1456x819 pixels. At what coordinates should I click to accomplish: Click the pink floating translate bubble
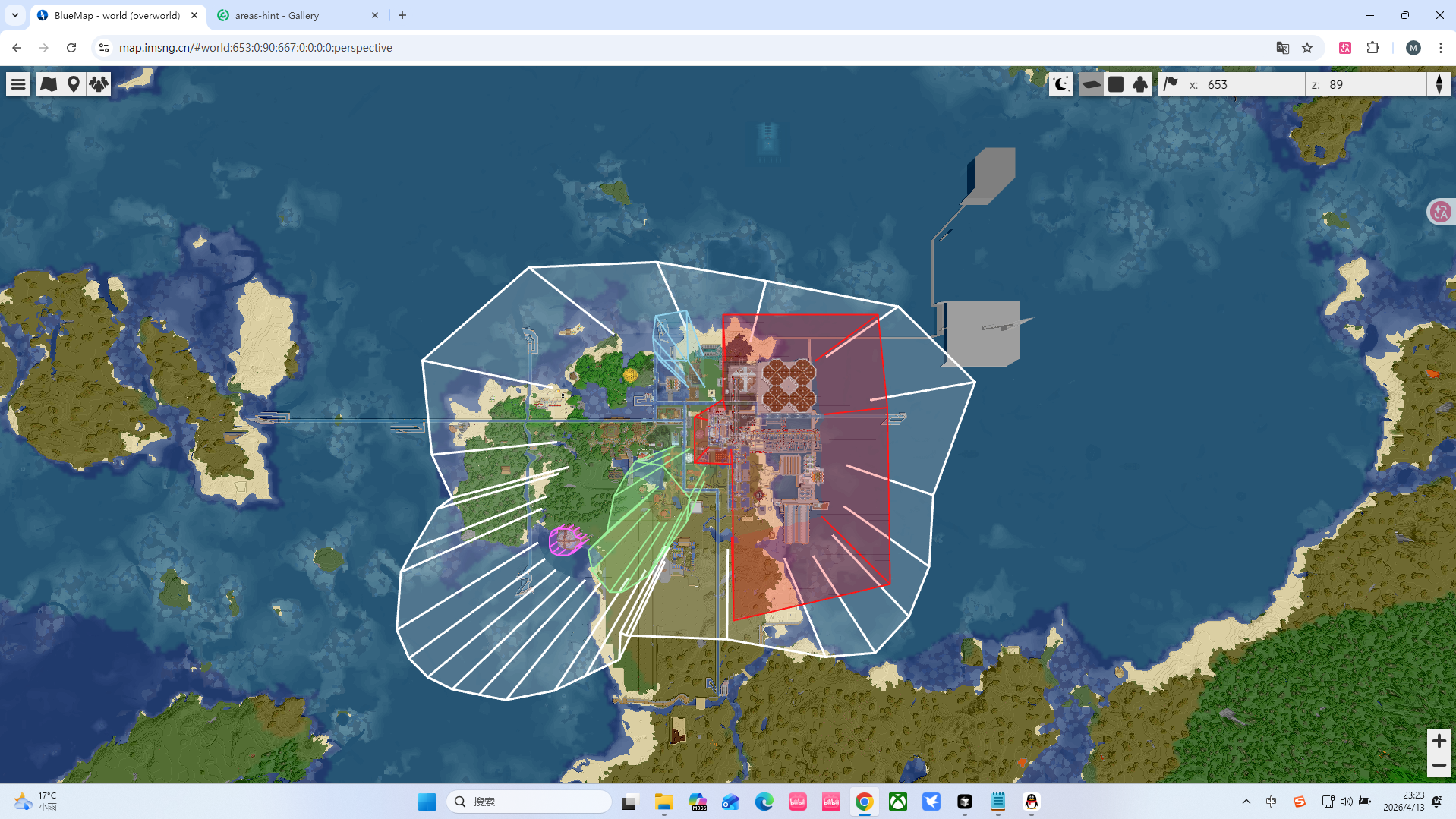point(1441,212)
